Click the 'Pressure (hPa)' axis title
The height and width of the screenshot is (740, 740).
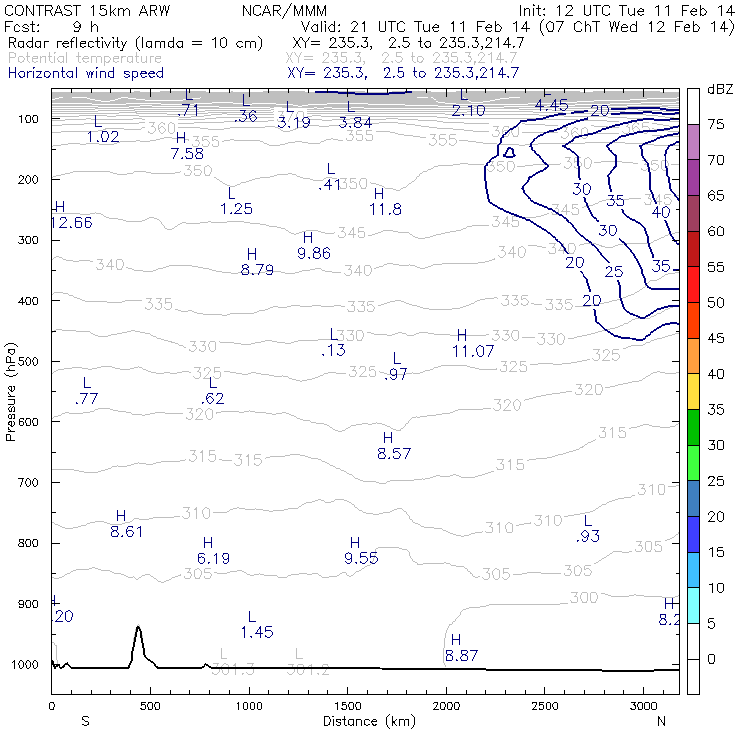point(10,392)
